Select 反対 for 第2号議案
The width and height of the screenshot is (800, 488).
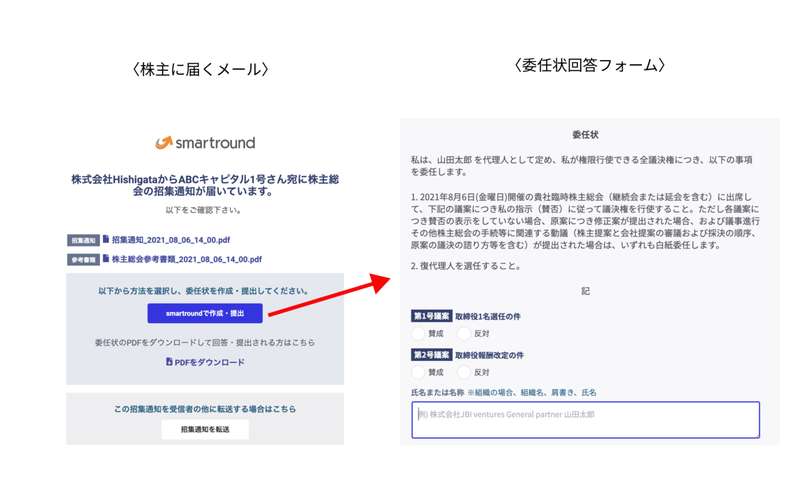(464, 372)
